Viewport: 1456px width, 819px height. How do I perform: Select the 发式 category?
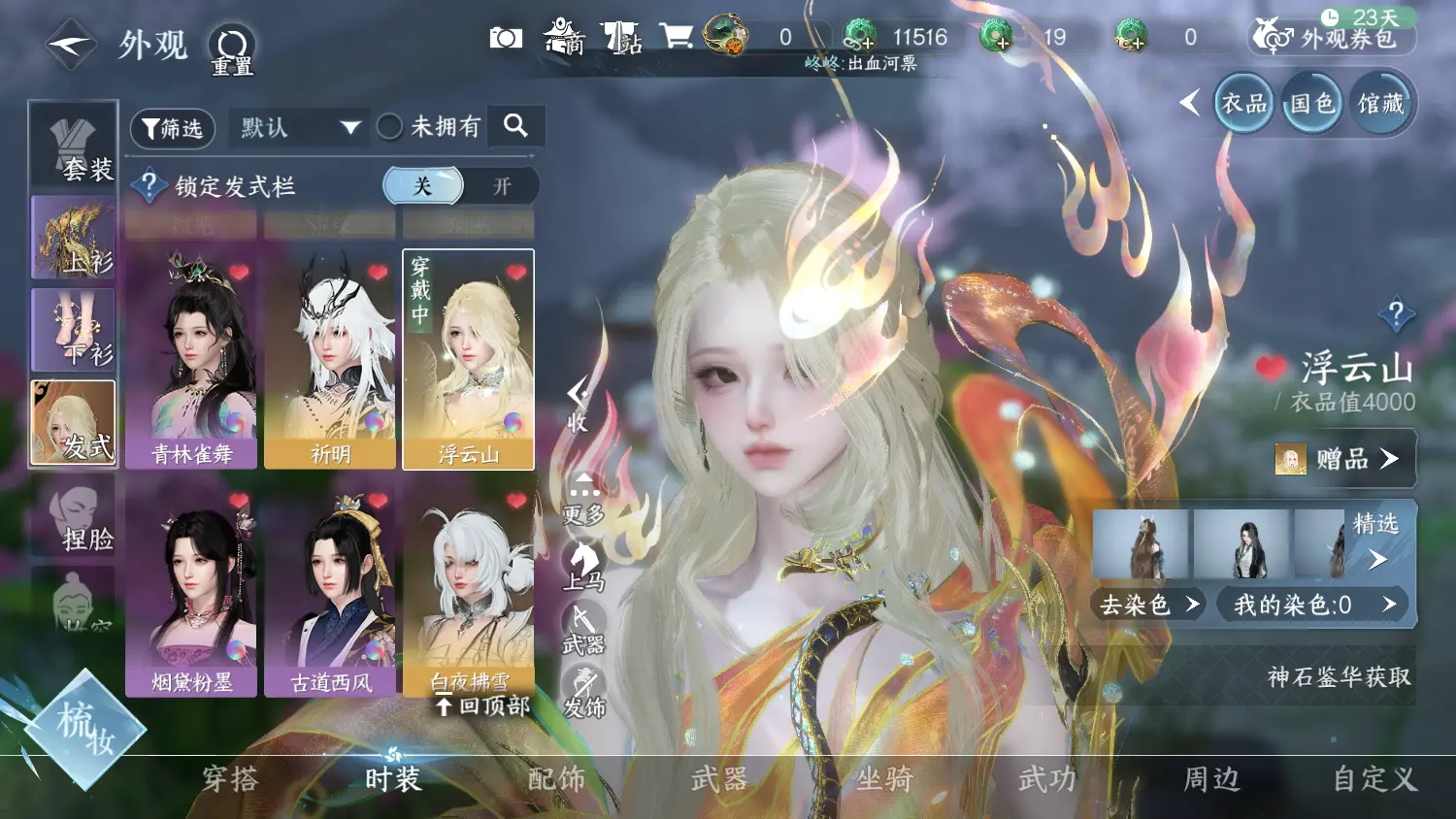pyautogui.click(x=74, y=422)
